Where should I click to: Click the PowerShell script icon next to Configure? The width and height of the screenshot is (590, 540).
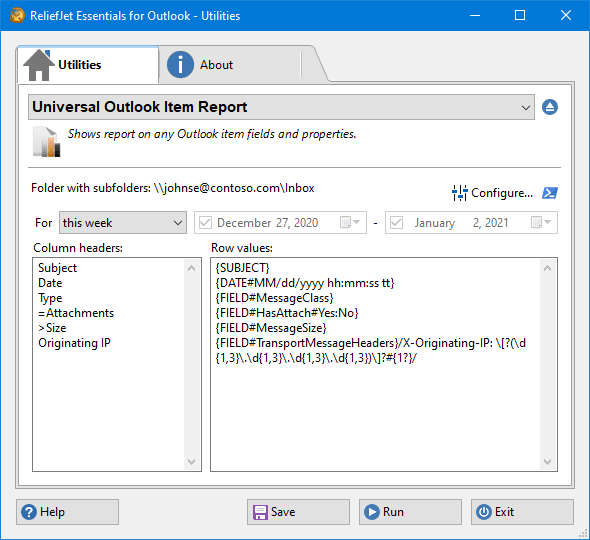[550, 193]
